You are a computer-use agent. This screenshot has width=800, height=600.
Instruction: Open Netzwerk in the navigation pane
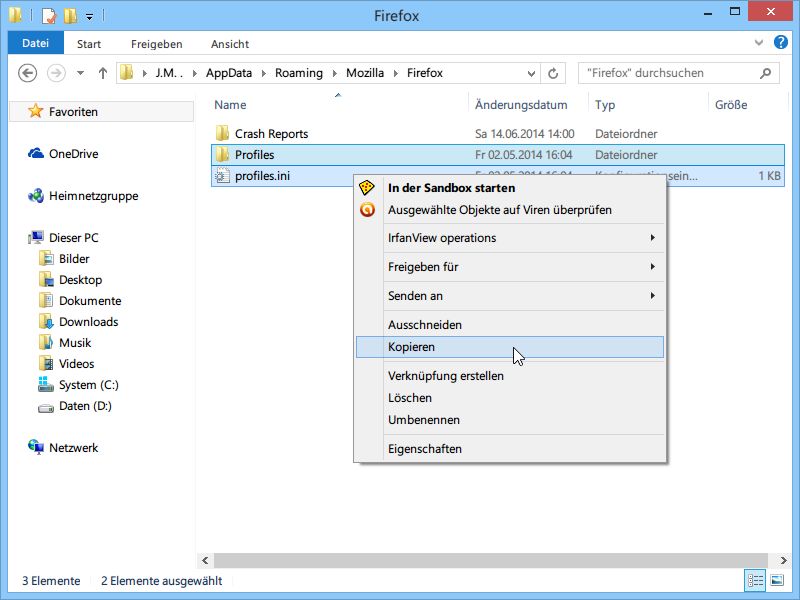pyautogui.click(x=73, y=447)
